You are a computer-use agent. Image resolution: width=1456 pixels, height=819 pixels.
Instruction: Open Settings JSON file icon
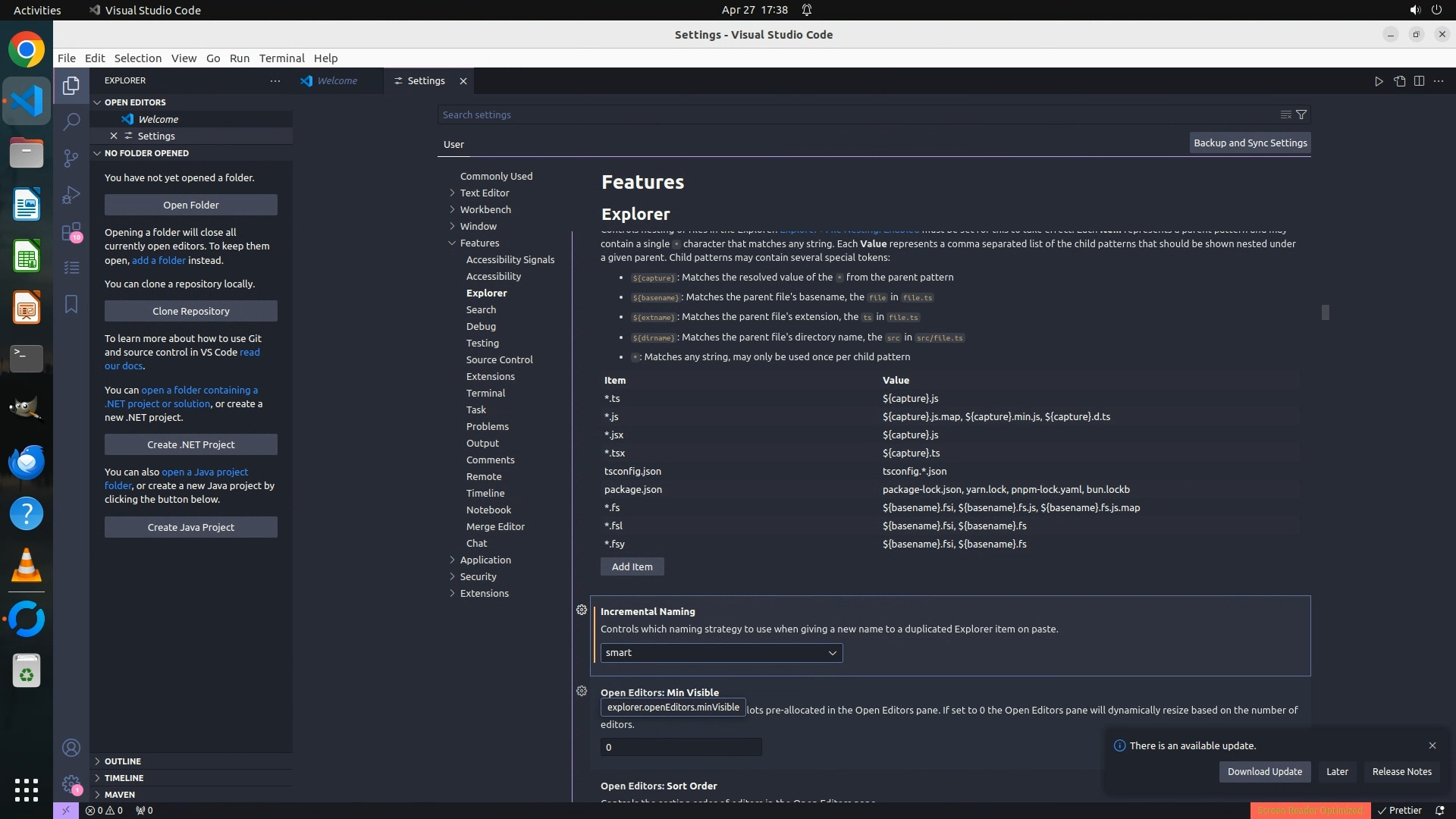(1399, 81)
